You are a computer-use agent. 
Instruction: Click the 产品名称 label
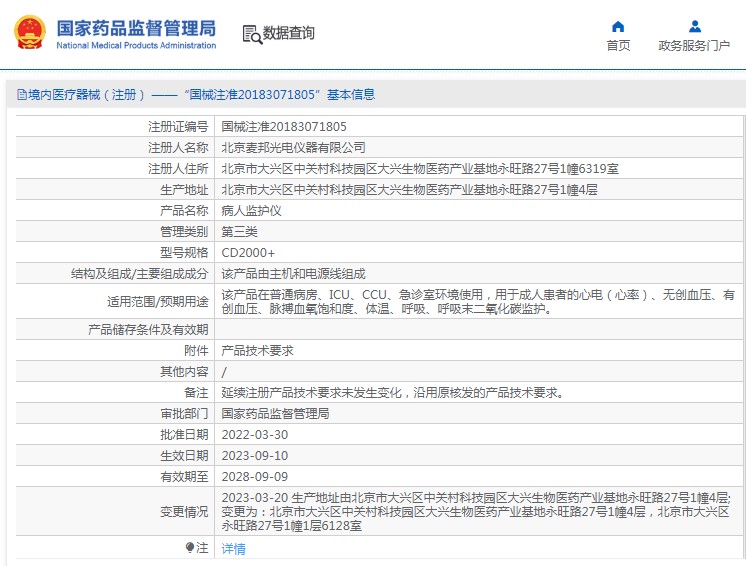(184, 211)
